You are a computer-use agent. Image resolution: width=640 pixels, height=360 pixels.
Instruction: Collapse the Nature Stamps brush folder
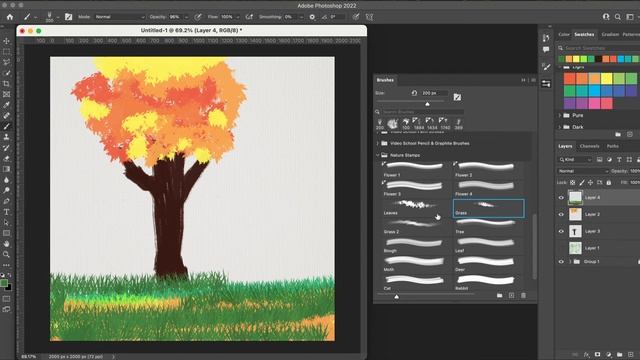[x=378, y=155]
